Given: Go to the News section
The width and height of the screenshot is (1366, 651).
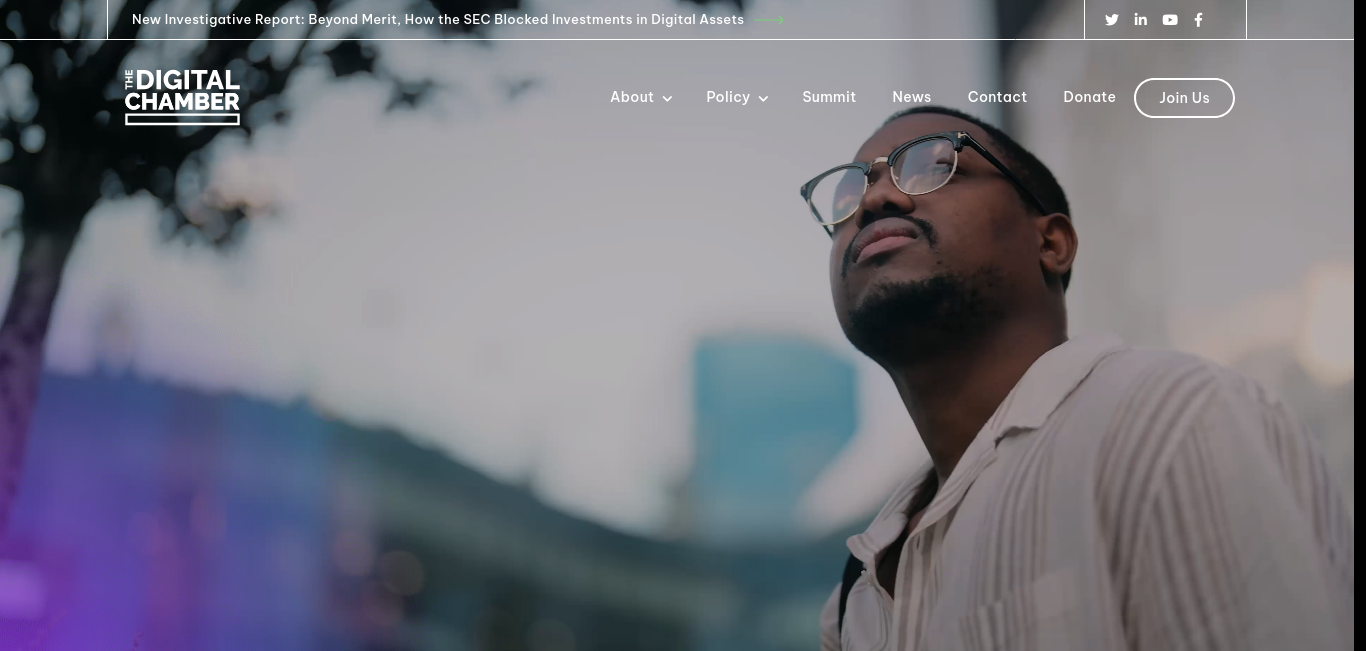Looking at the screenshot, I should [912, 97].
